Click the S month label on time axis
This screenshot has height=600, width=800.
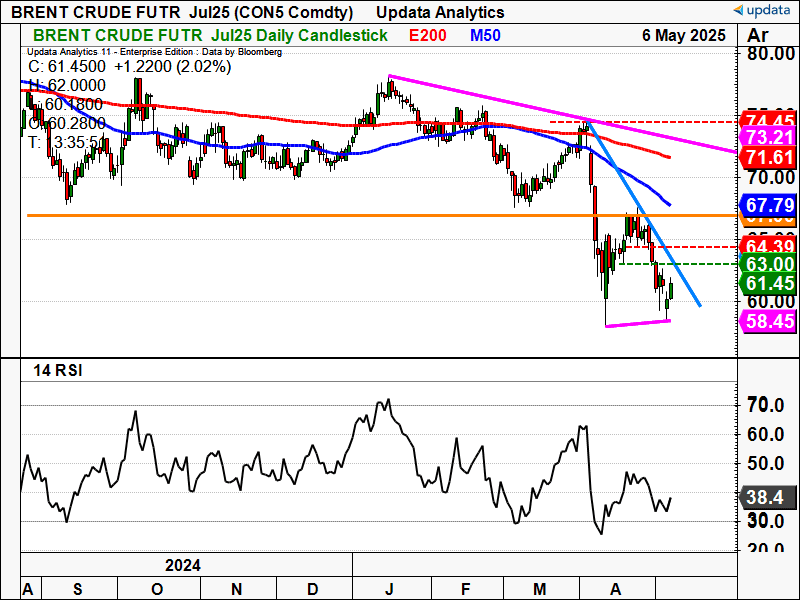click(78, 589)
